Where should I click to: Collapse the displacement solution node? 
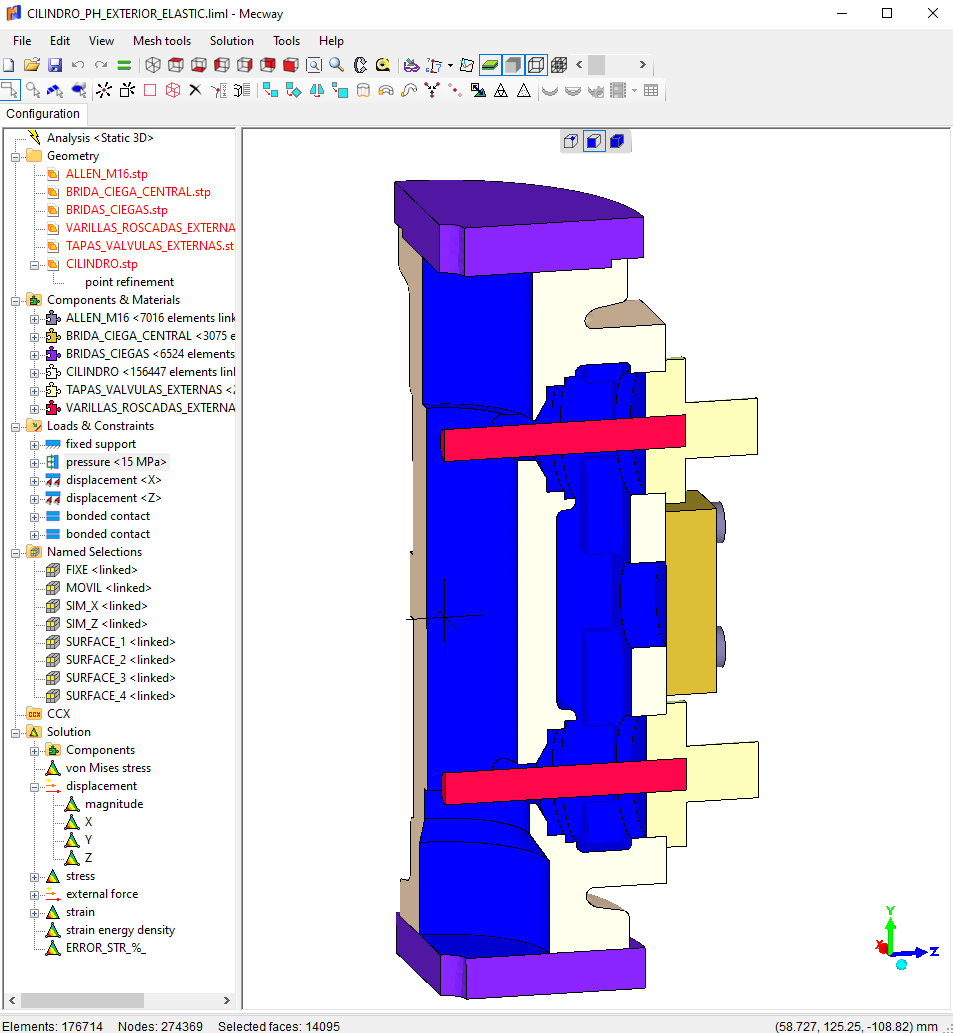tap(34, 787)
